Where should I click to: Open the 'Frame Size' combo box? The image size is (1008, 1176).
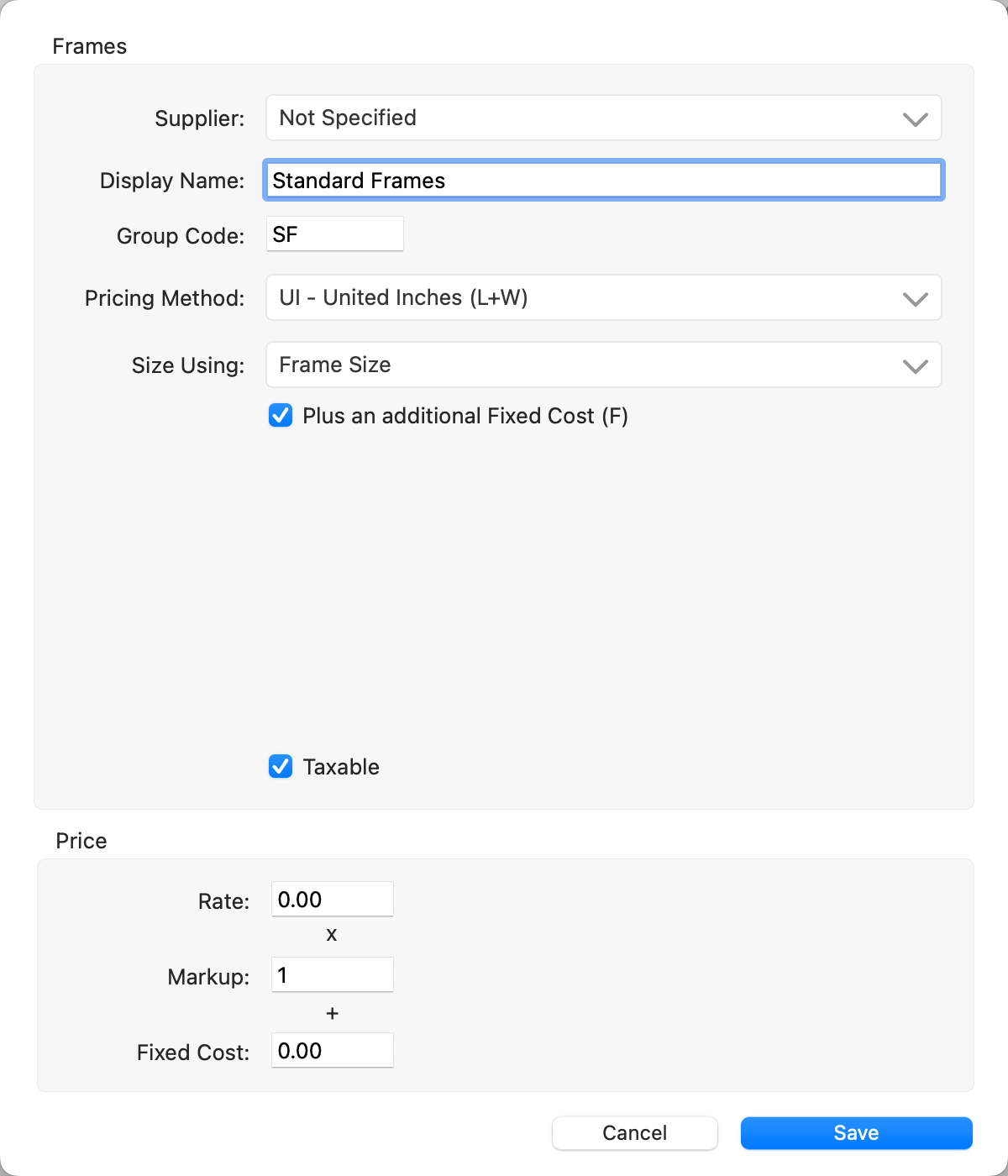[x=588, y=365]
